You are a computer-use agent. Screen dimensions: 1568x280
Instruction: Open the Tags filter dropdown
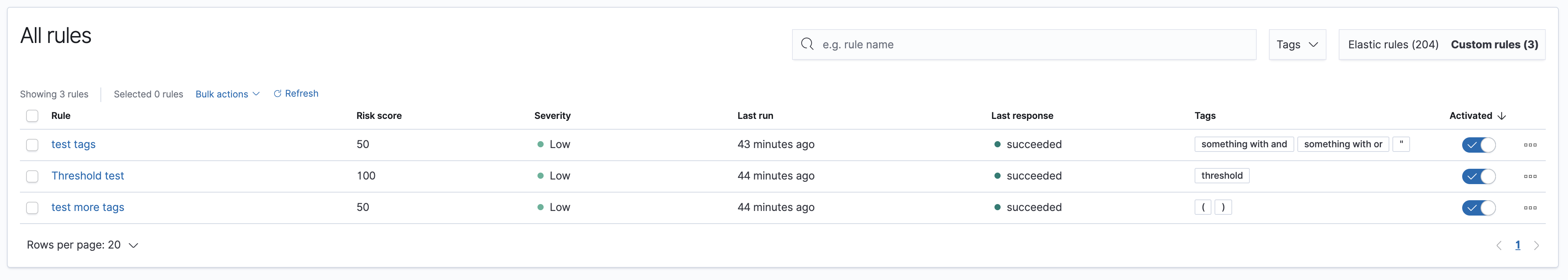pyautogui.click(x=1297, y=44)
